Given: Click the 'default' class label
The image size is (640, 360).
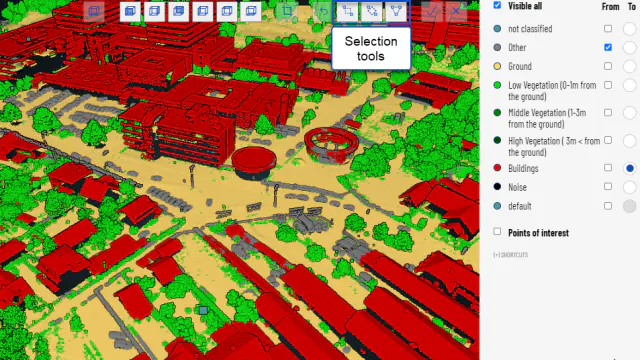Looking at the screenshot, I should [x=520, y=206].
